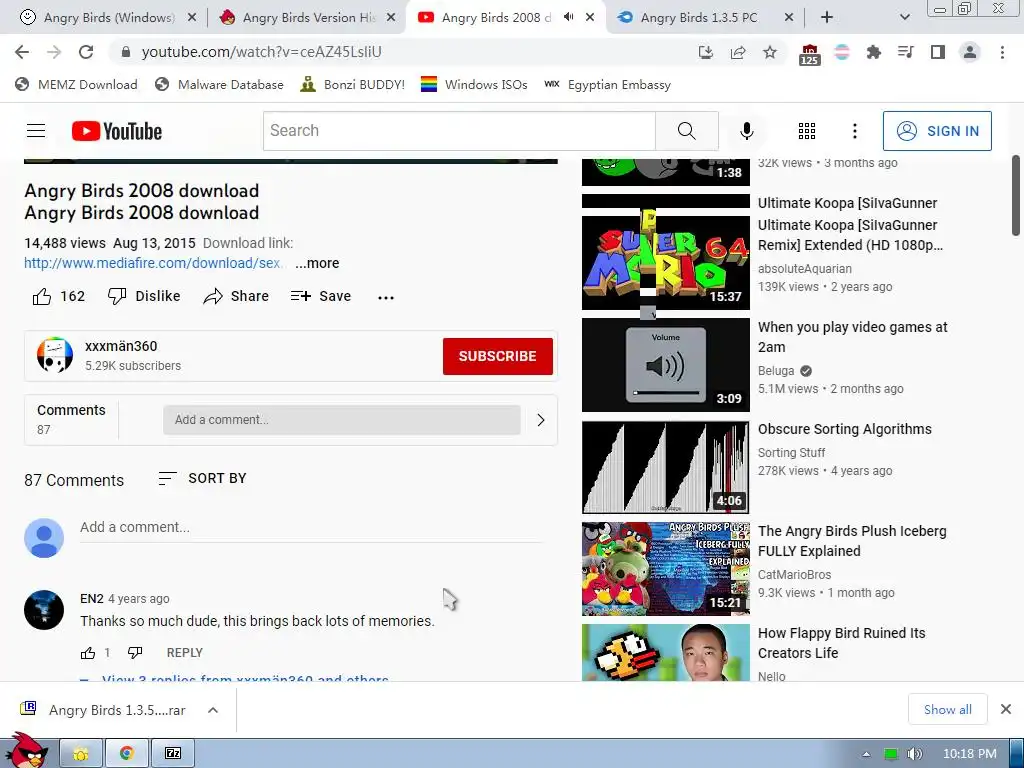The image size is (1024, 768).
Task: Click the page vertical scrollbar
Action: tap(1016, 196)
